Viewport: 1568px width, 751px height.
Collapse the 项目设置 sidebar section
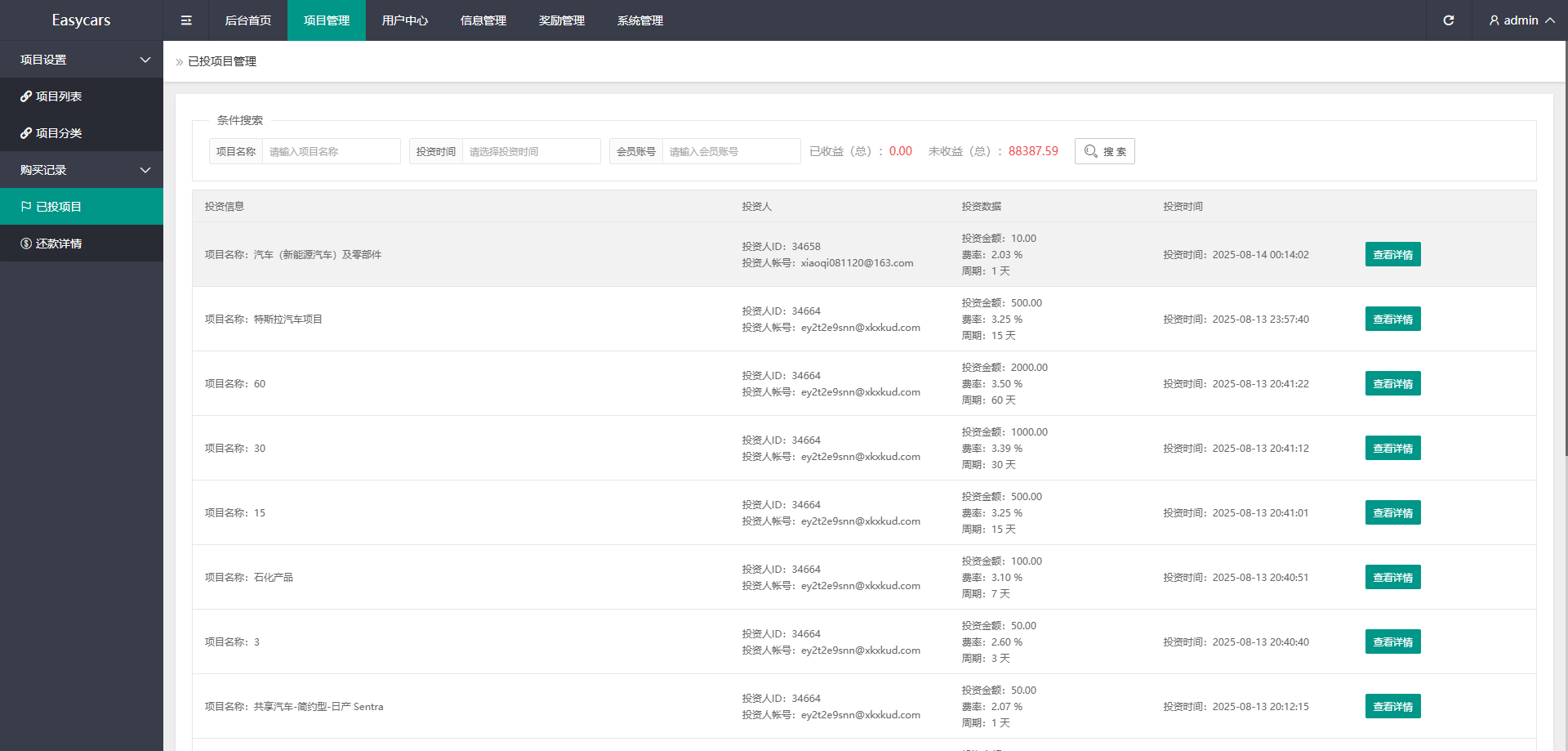(145, 60)
